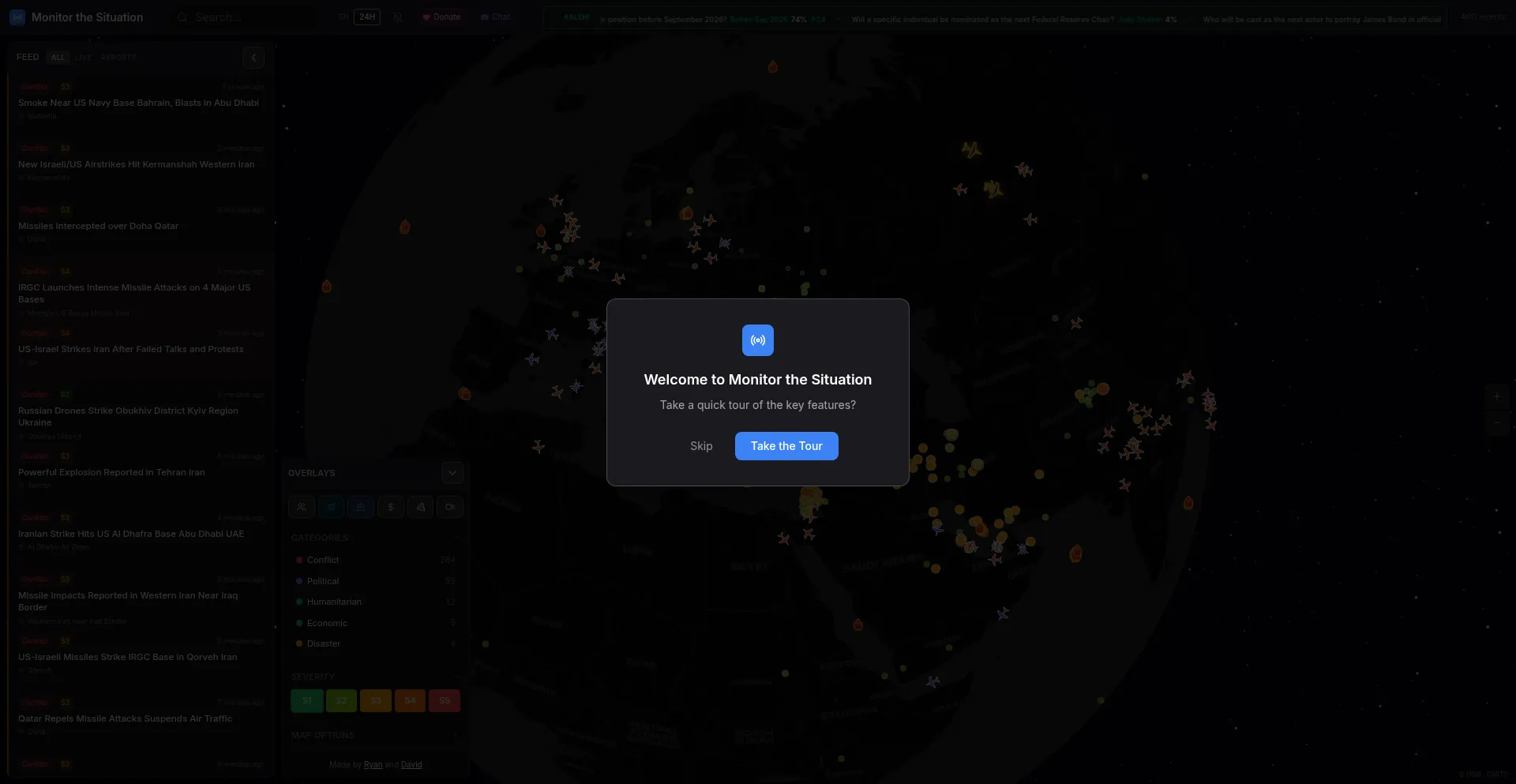Click the 400 events counter
Image resolution: width=1516 pixels, height=784 pixels.
click(1483, 17)
